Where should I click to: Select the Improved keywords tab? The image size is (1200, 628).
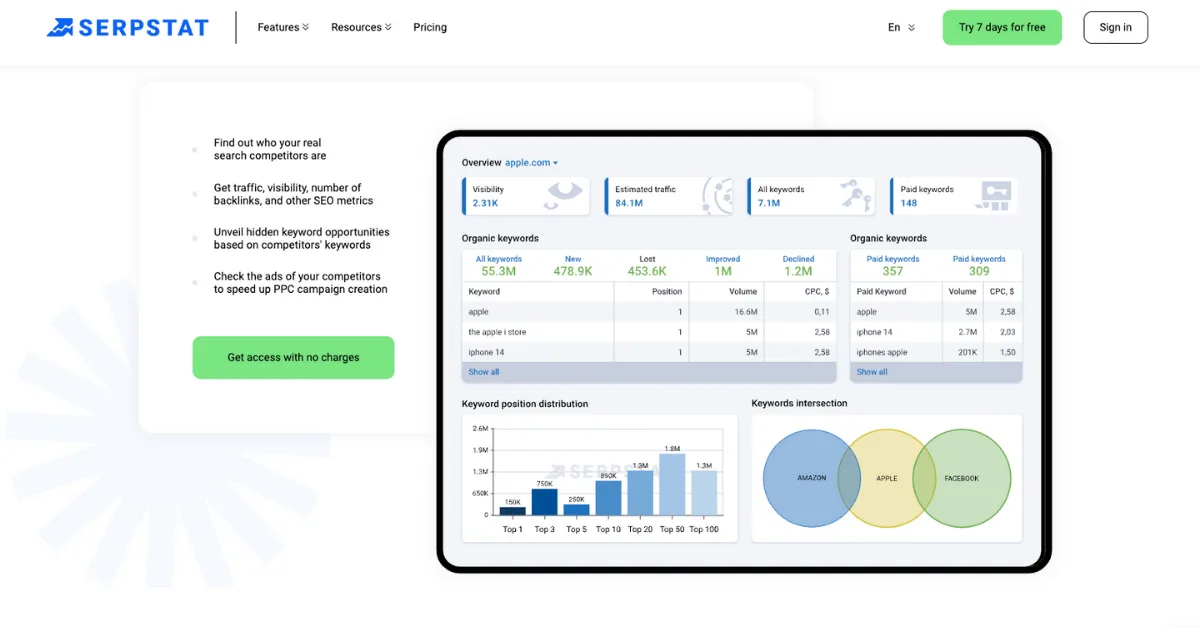coord(722,263)
